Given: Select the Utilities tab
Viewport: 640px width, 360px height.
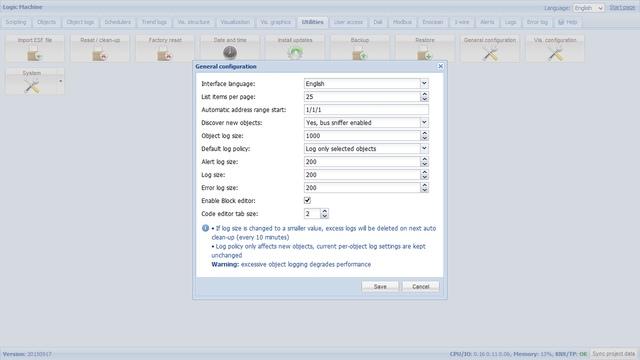Looking at the screenshot, I should 313,22.
